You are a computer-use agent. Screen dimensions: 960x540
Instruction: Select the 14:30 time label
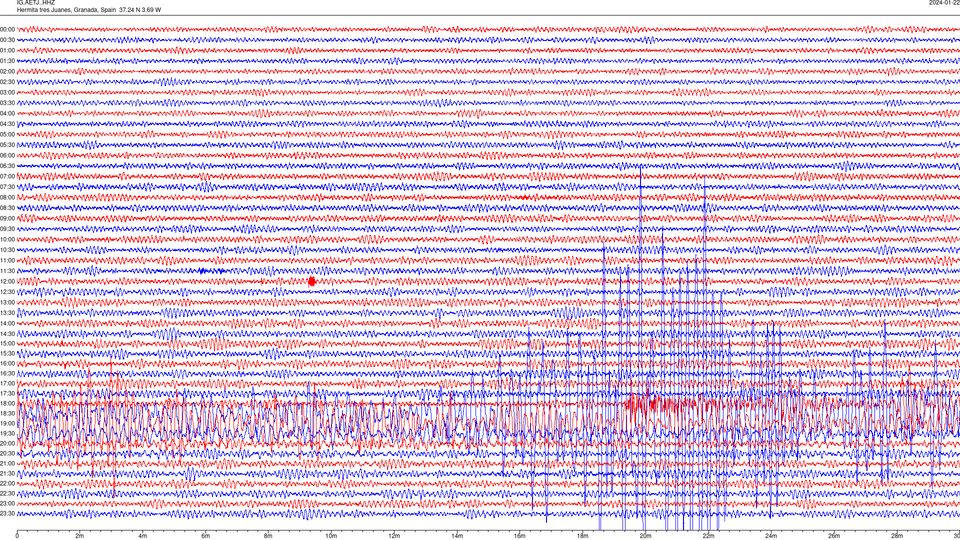click(x=7, y=334)
